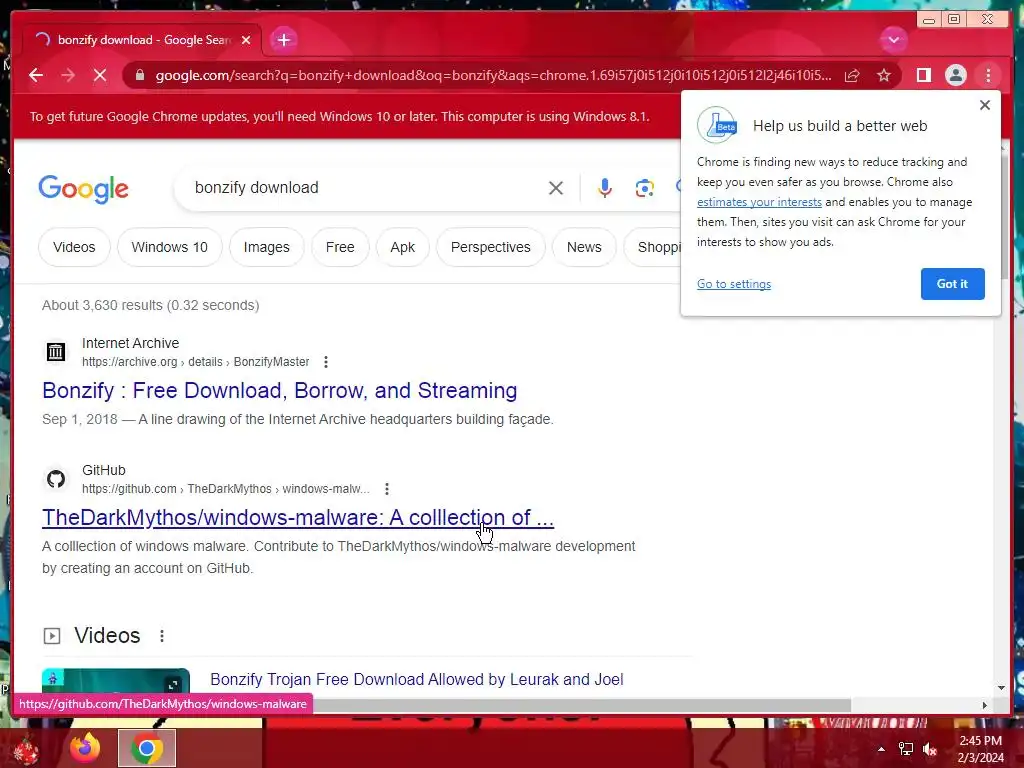
Task: Click the network tray icon
Action: [906, 749]
